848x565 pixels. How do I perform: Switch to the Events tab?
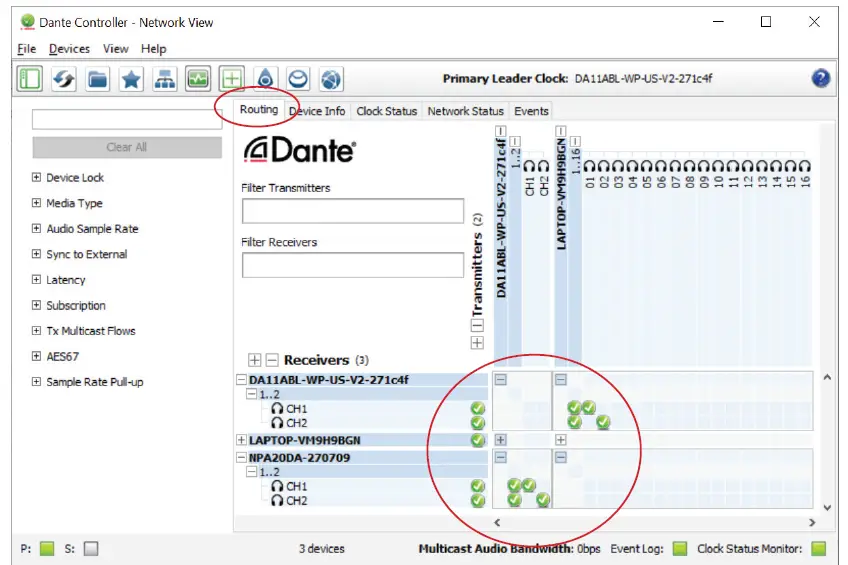(x=531, y=111)
